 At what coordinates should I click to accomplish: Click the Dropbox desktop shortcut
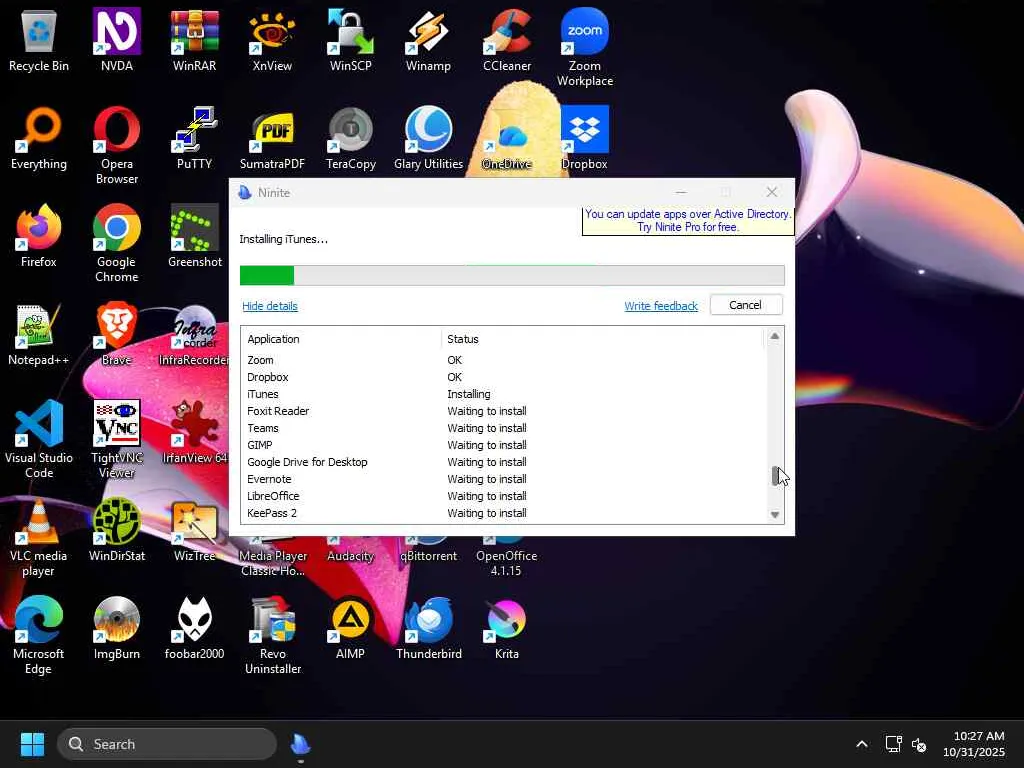(x=584, y=138)
